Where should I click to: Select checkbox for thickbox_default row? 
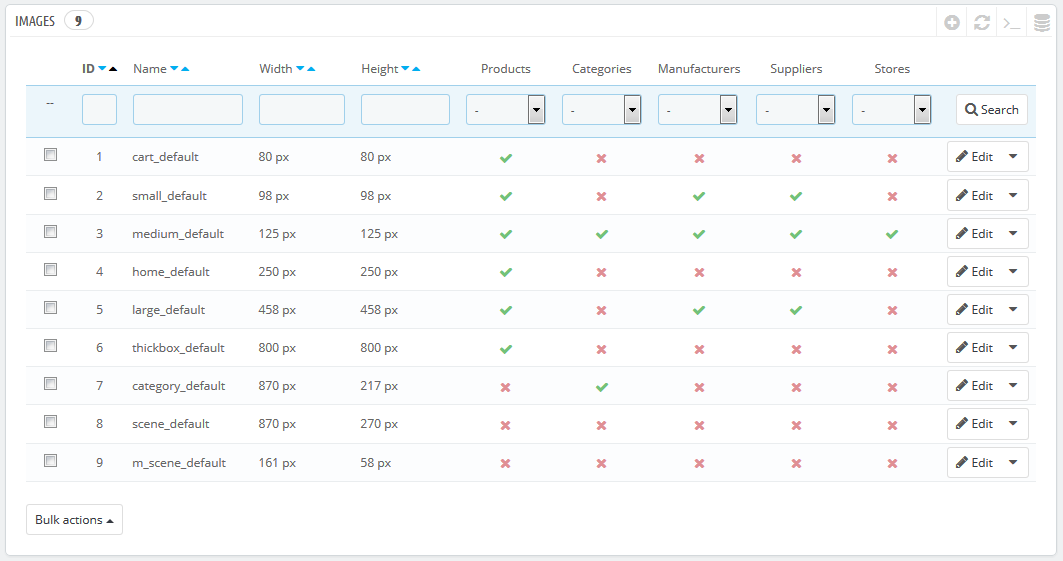(x=50, y=345)
